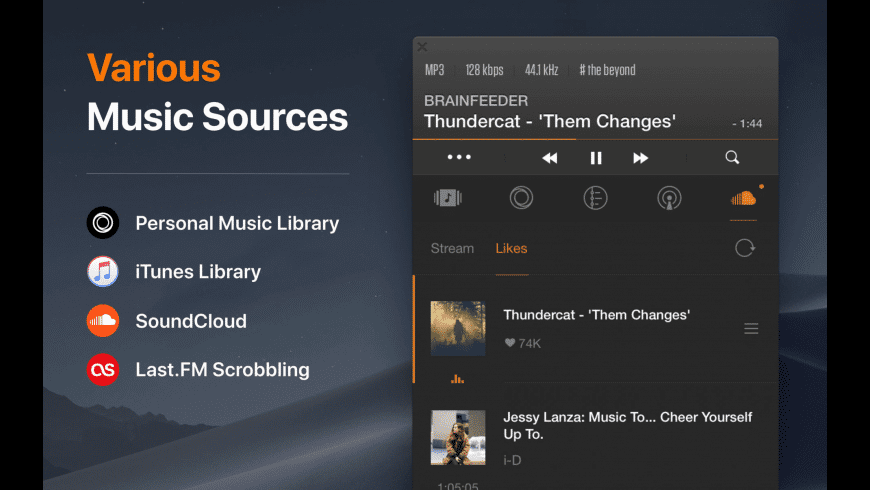Click the 44.1 kHz sample rate label
The image size is (870, 490).
pyautogui.click(x=542, y=70)
